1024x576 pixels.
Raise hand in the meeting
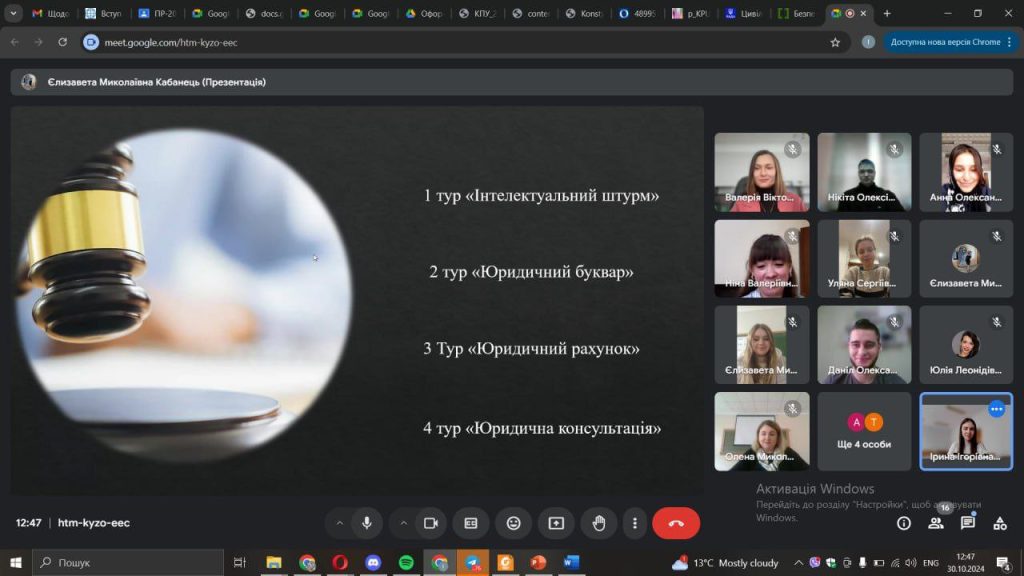599,523
